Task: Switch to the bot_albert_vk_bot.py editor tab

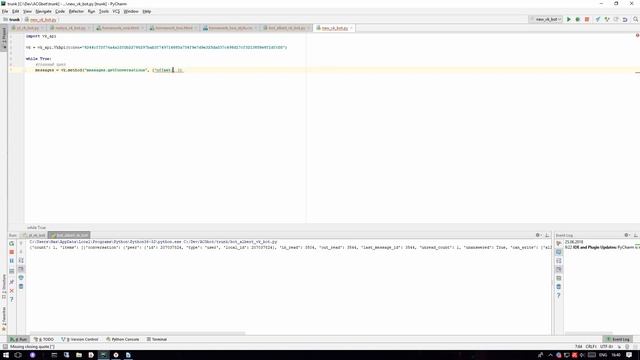Action: click(286, 28)
